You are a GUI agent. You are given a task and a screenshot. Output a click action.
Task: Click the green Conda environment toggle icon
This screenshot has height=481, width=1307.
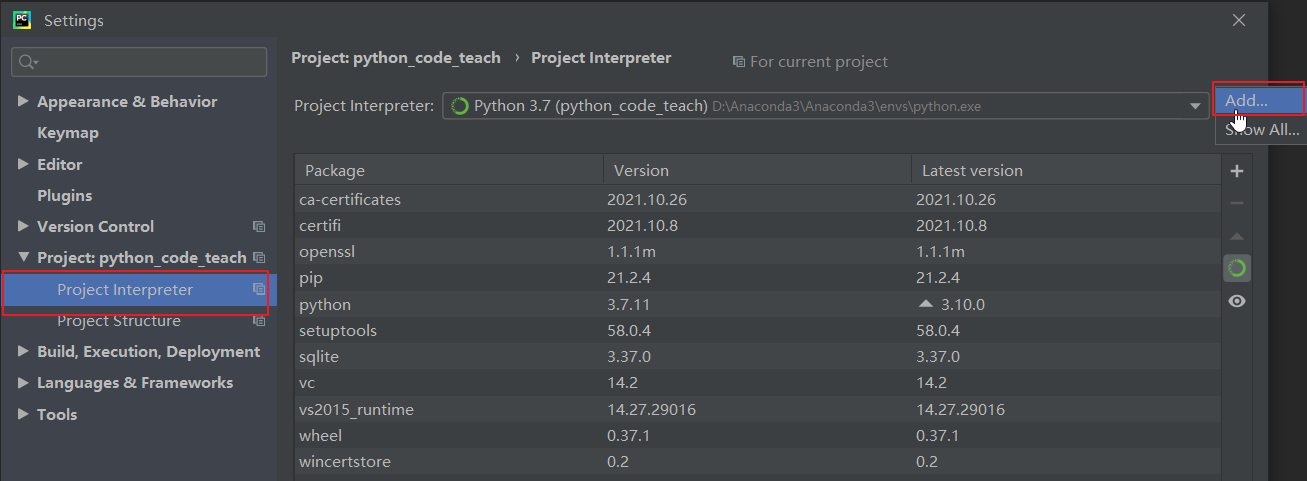tap(1237, 268)
